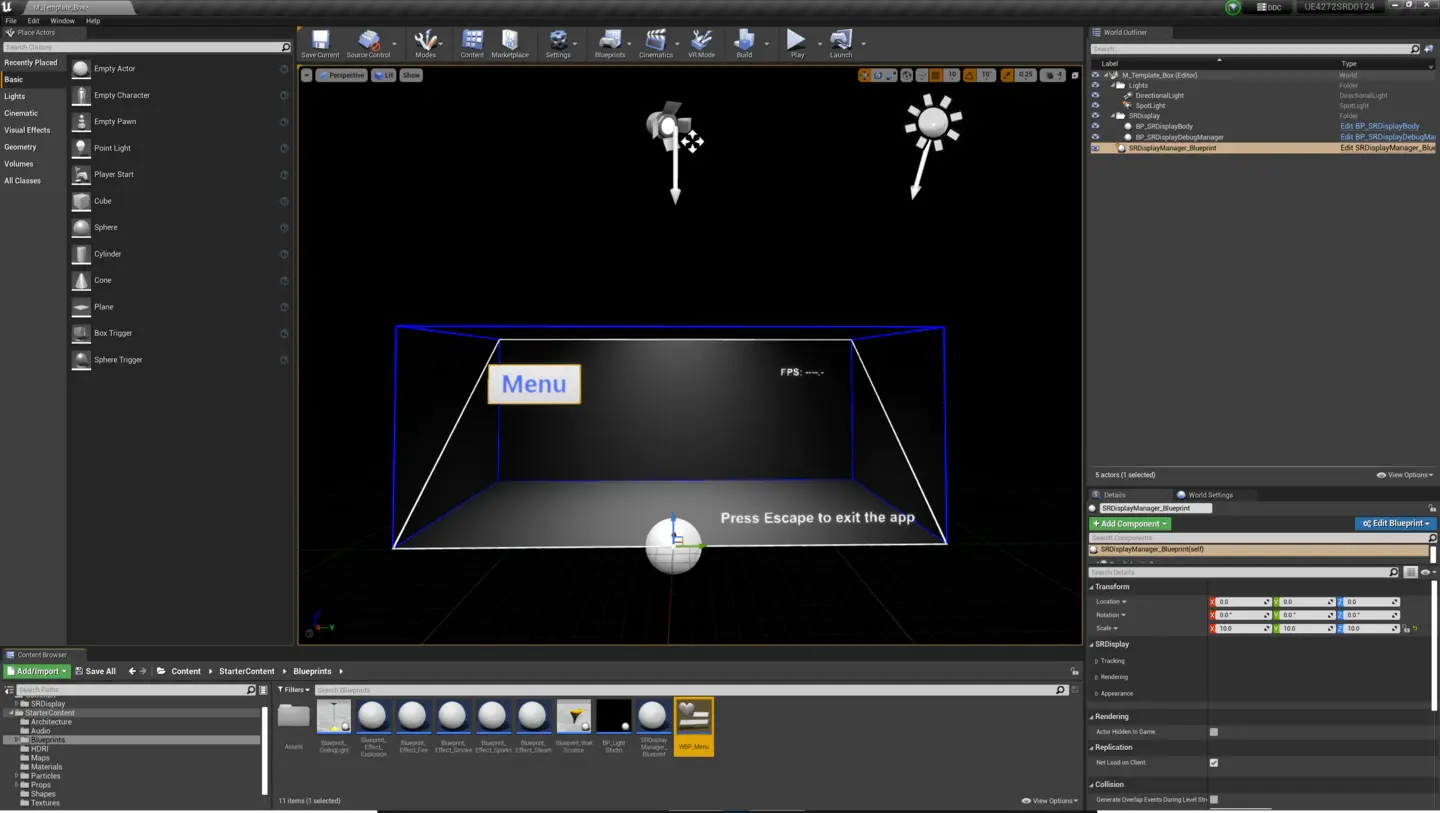The height and width of the screenshot is (813, 1440).
Task: Start the Build process from the toolbar
Action: tap(745, 43)
